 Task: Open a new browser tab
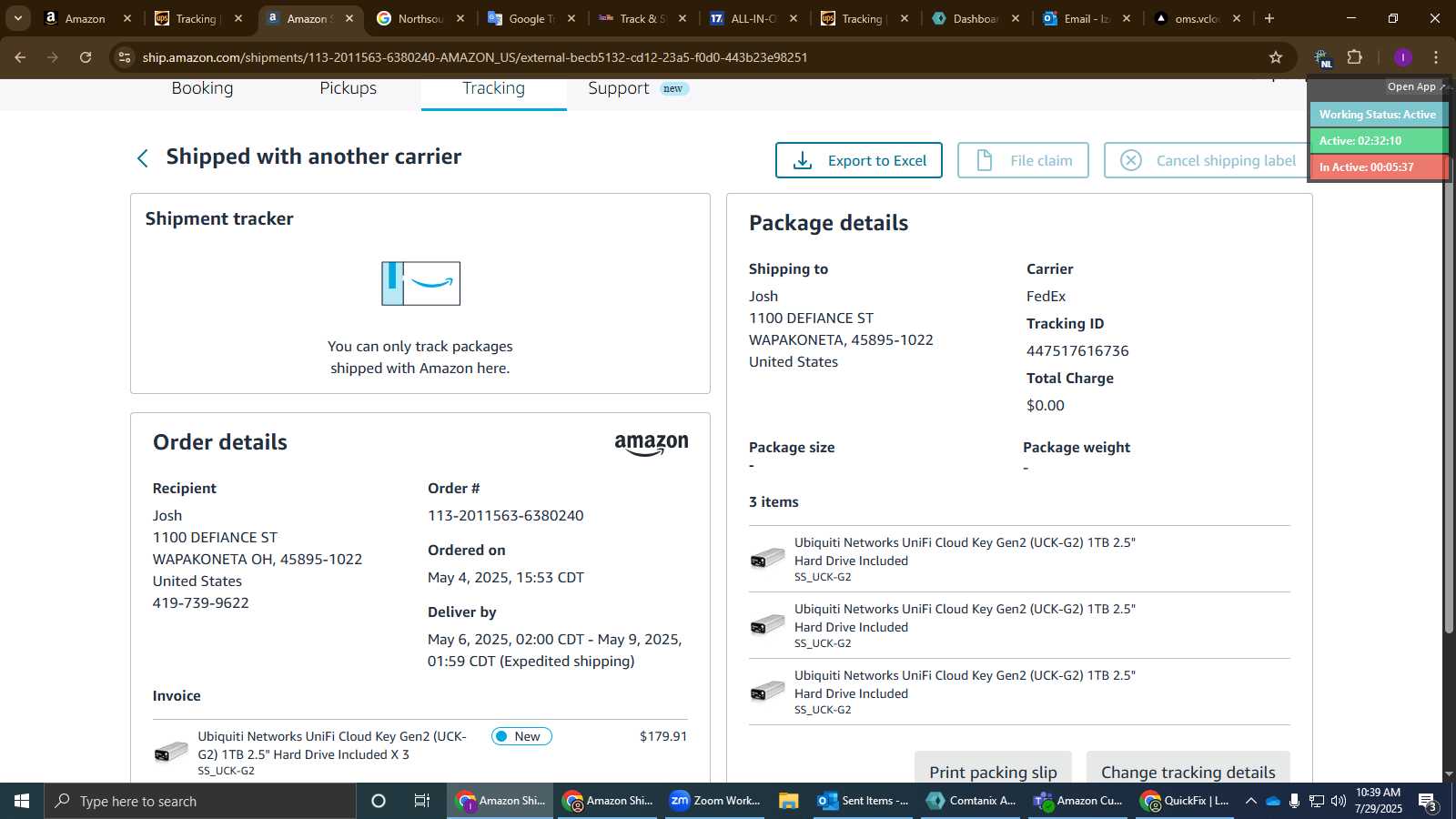(1269, 18)
